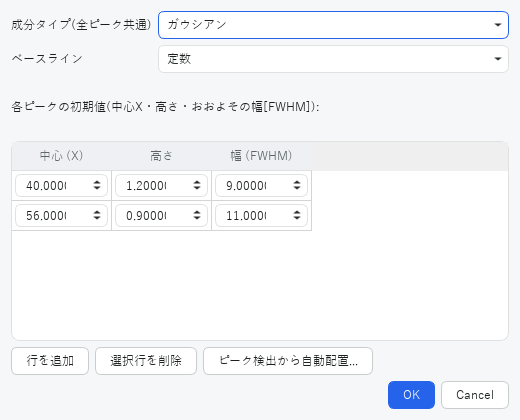
Task: Click the 行を追加 button
Action: [x=50, y=361]
